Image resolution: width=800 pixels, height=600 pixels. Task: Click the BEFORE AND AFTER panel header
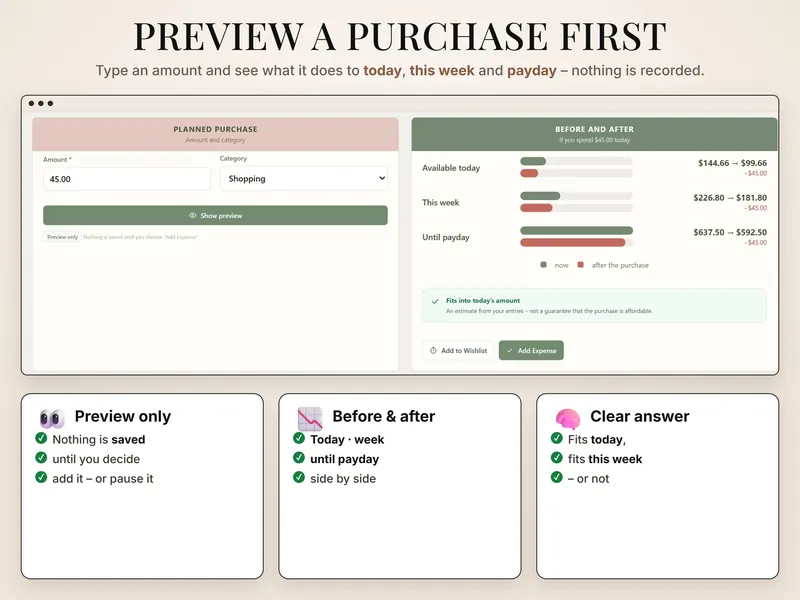click(x=594, y=134)
